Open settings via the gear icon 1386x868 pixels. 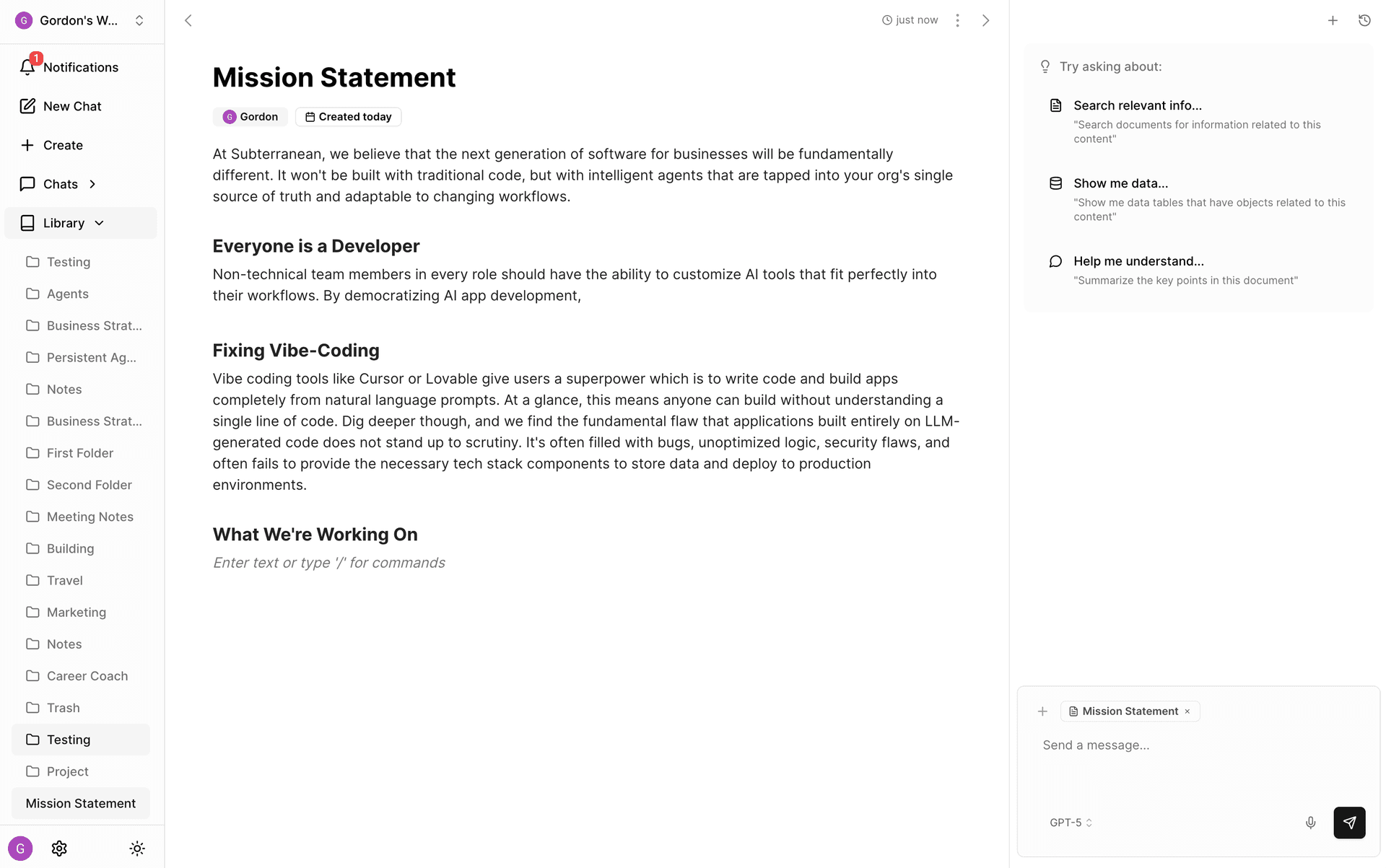pyautogui.click(x=59, y=848)
